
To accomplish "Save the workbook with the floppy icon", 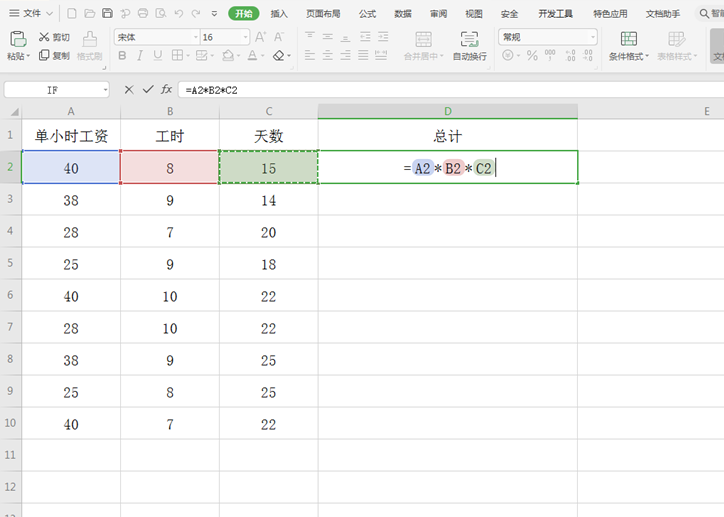I will click(x=107, y=13).
